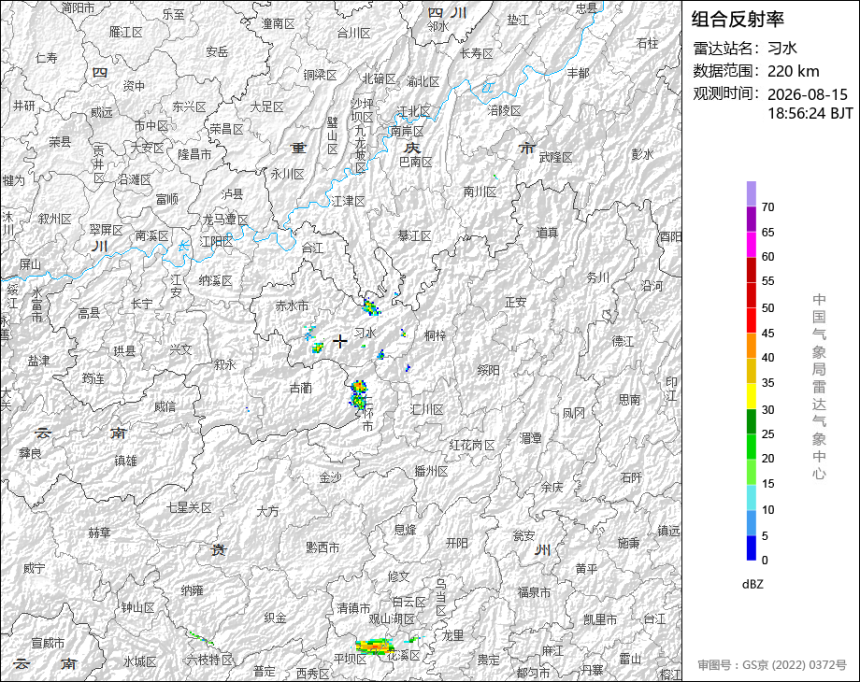The width and height of the screenshot is (860, 682).
Task: Click the radar echo cluster near Renhuai
Action: tap(359, 394)
